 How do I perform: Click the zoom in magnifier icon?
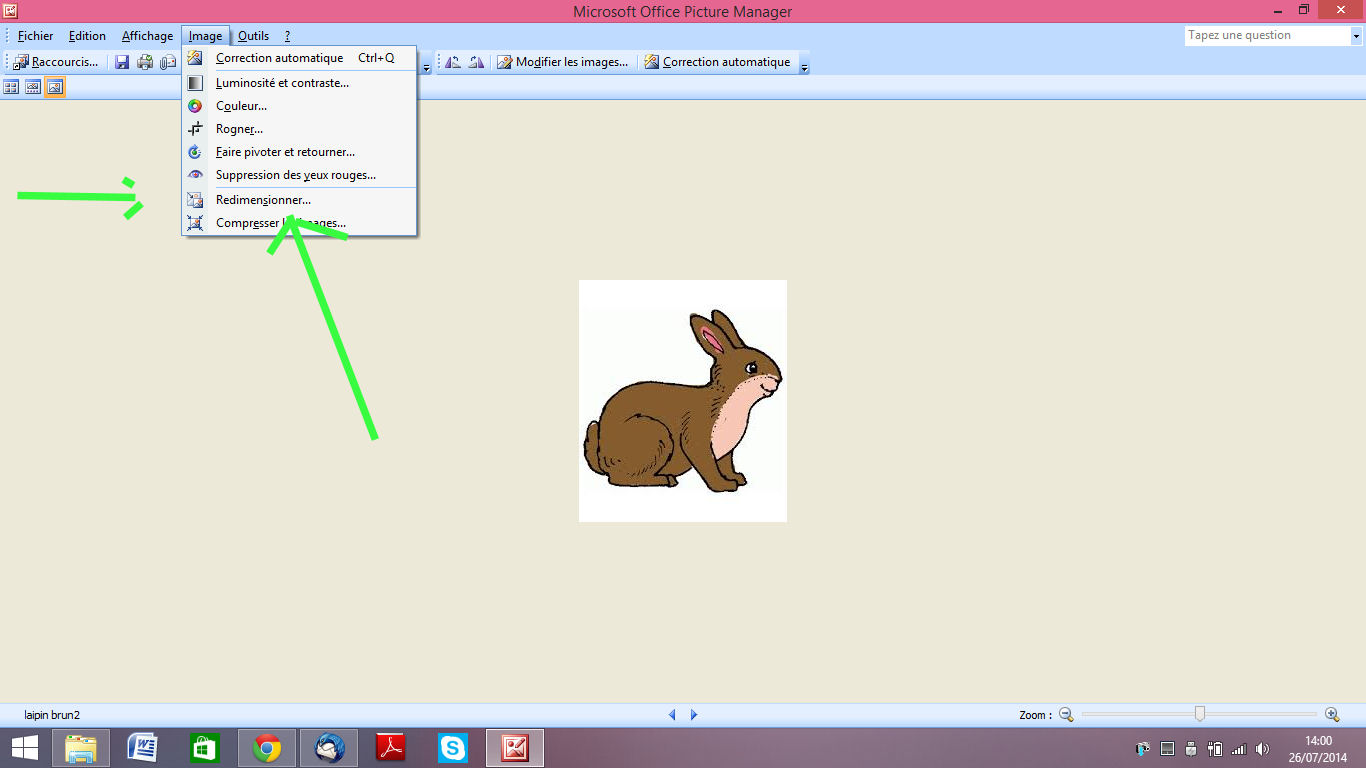(1332, 714)
